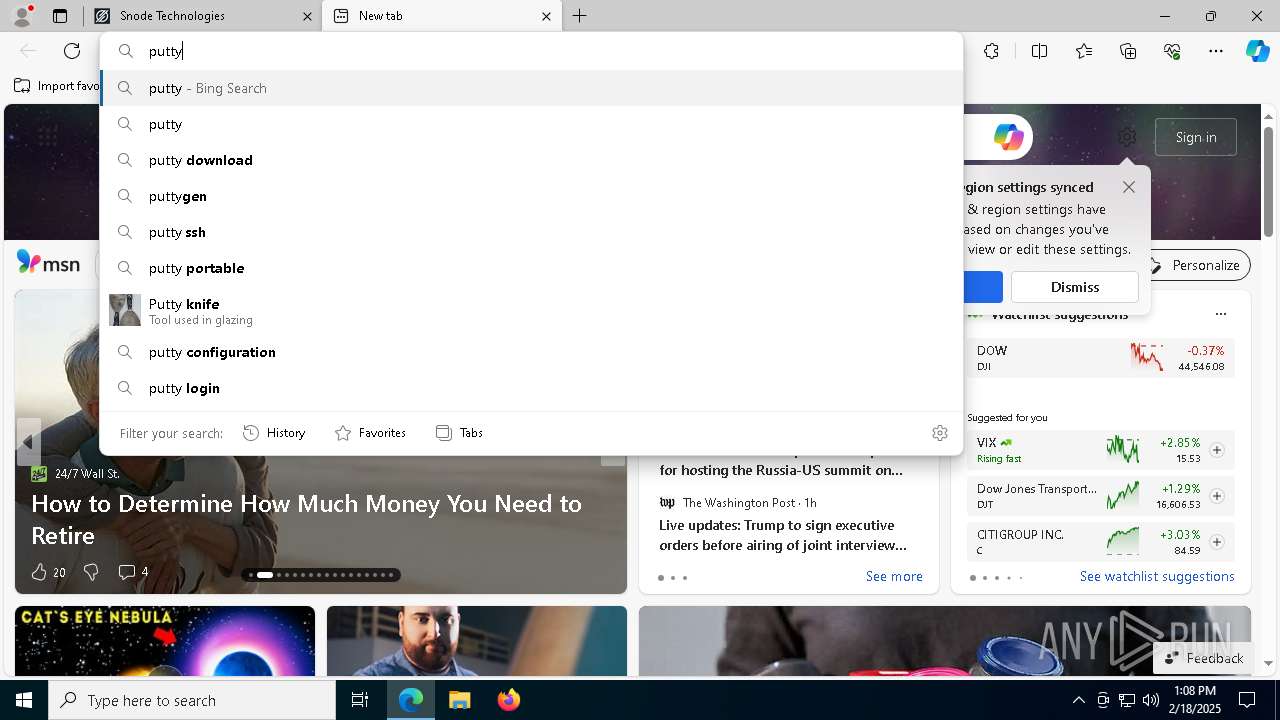Viewport: 1280px width, 720px height.
Task: Open the retirement money article headline
Action: tap(306, 519)
